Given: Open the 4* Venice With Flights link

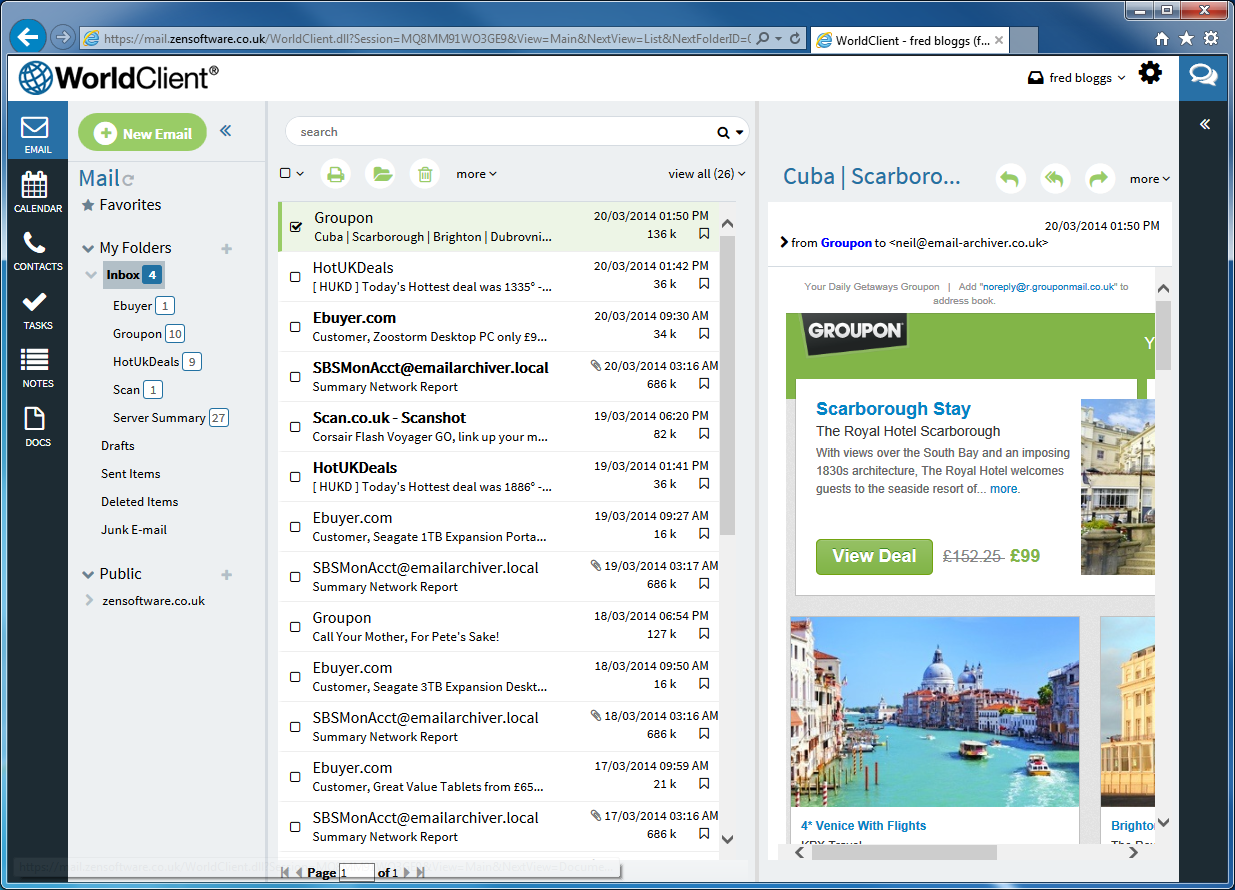Looking at the screenshot, I should 863,826.
